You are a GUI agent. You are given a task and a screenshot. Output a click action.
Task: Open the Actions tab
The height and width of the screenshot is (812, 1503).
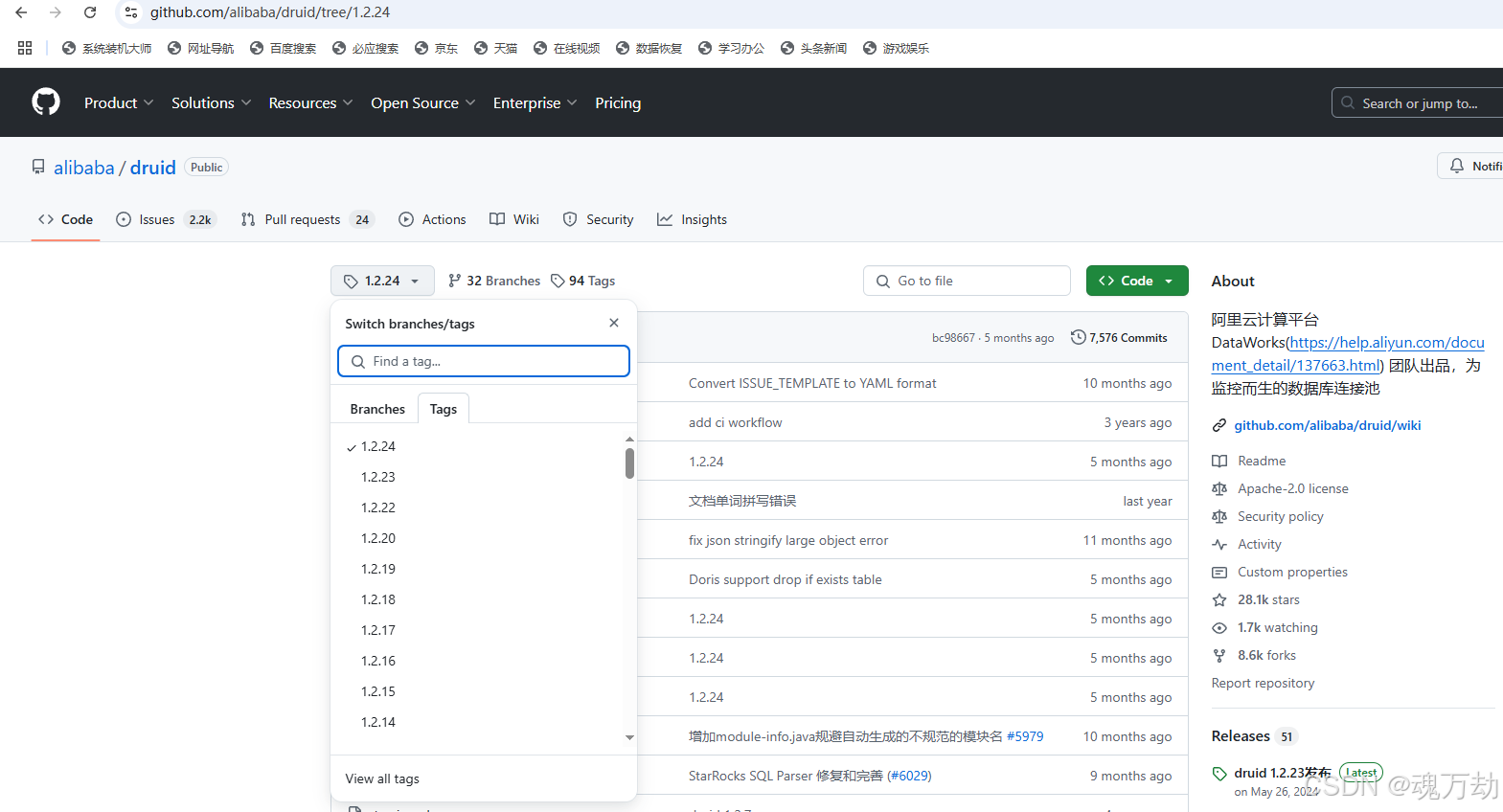pos(432,219)
